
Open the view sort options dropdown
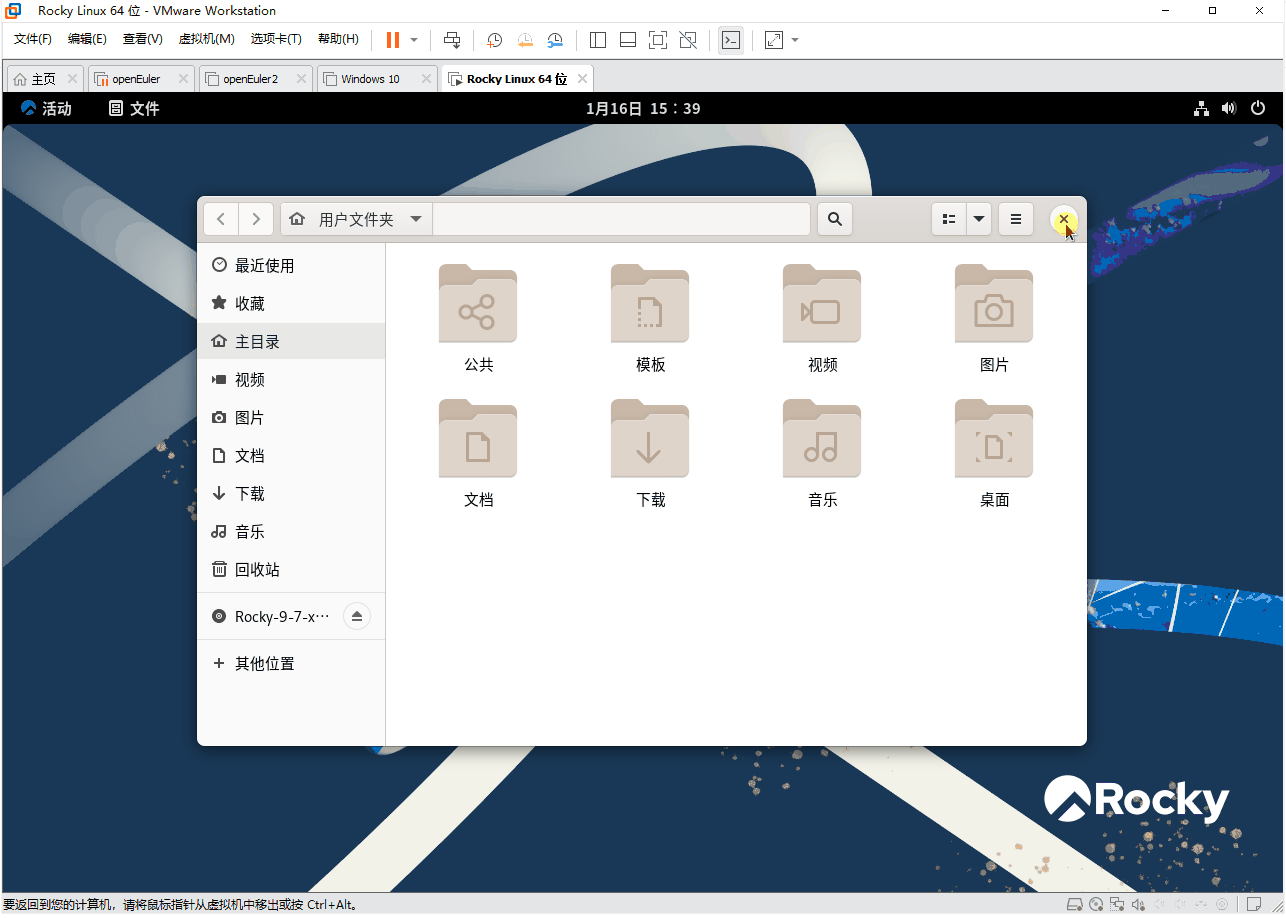pos(978,219)
